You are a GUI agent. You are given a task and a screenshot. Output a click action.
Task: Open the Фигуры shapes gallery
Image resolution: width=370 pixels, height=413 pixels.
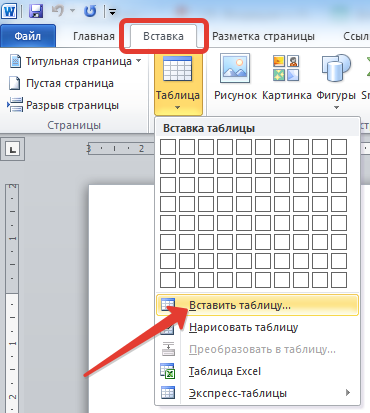click(x=336, y=82)
